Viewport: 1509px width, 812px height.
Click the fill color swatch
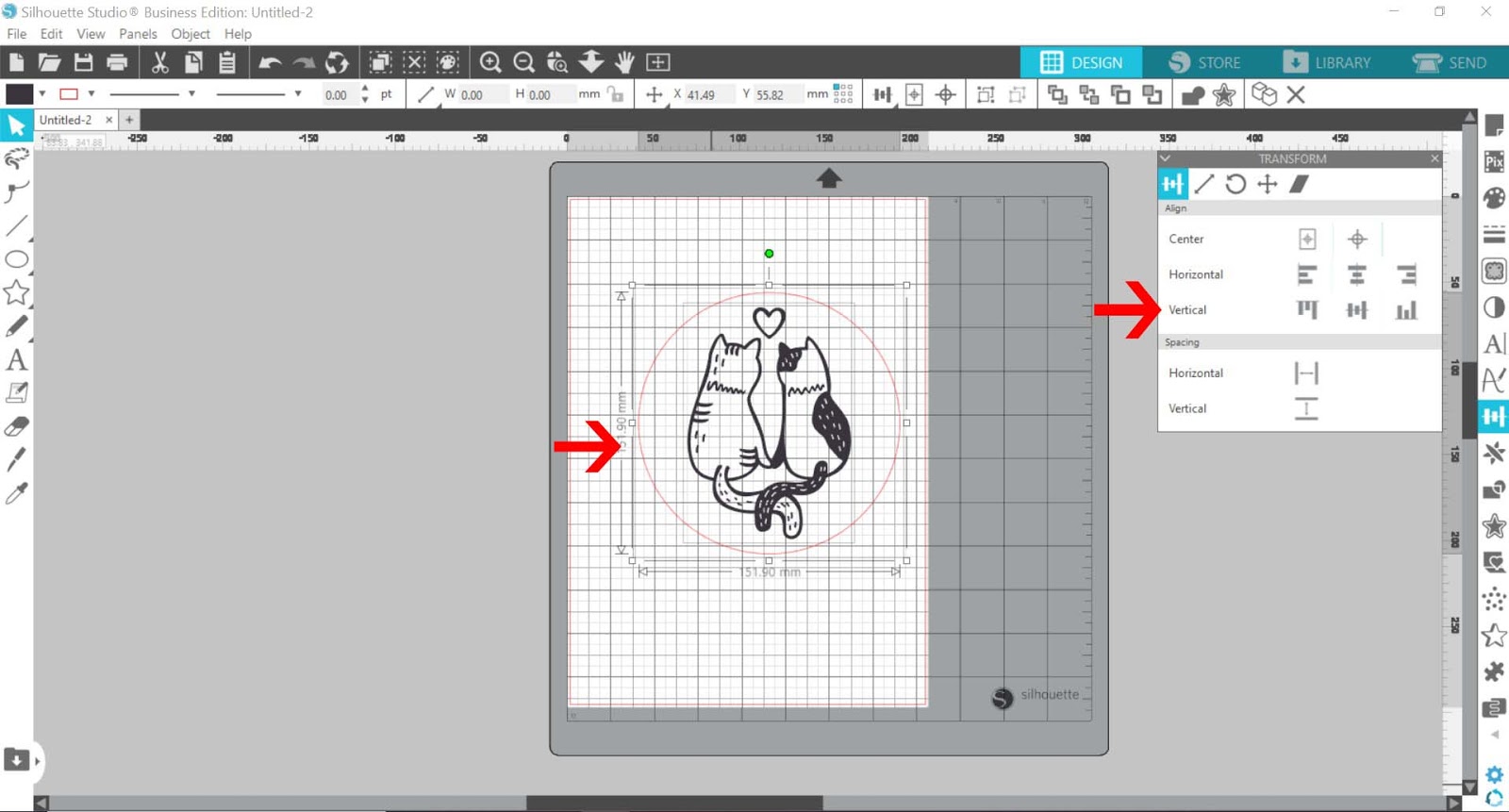click(x=20, y=94)
